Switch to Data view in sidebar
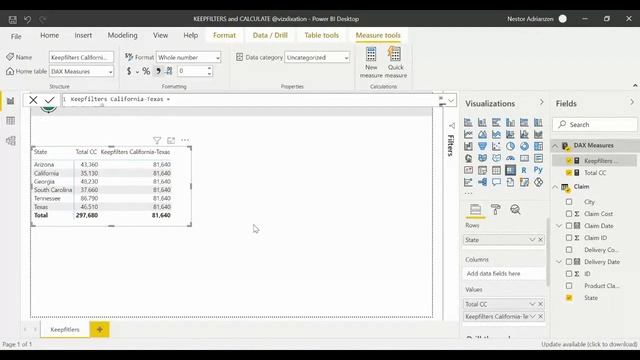640x360 pixels. 11,121
